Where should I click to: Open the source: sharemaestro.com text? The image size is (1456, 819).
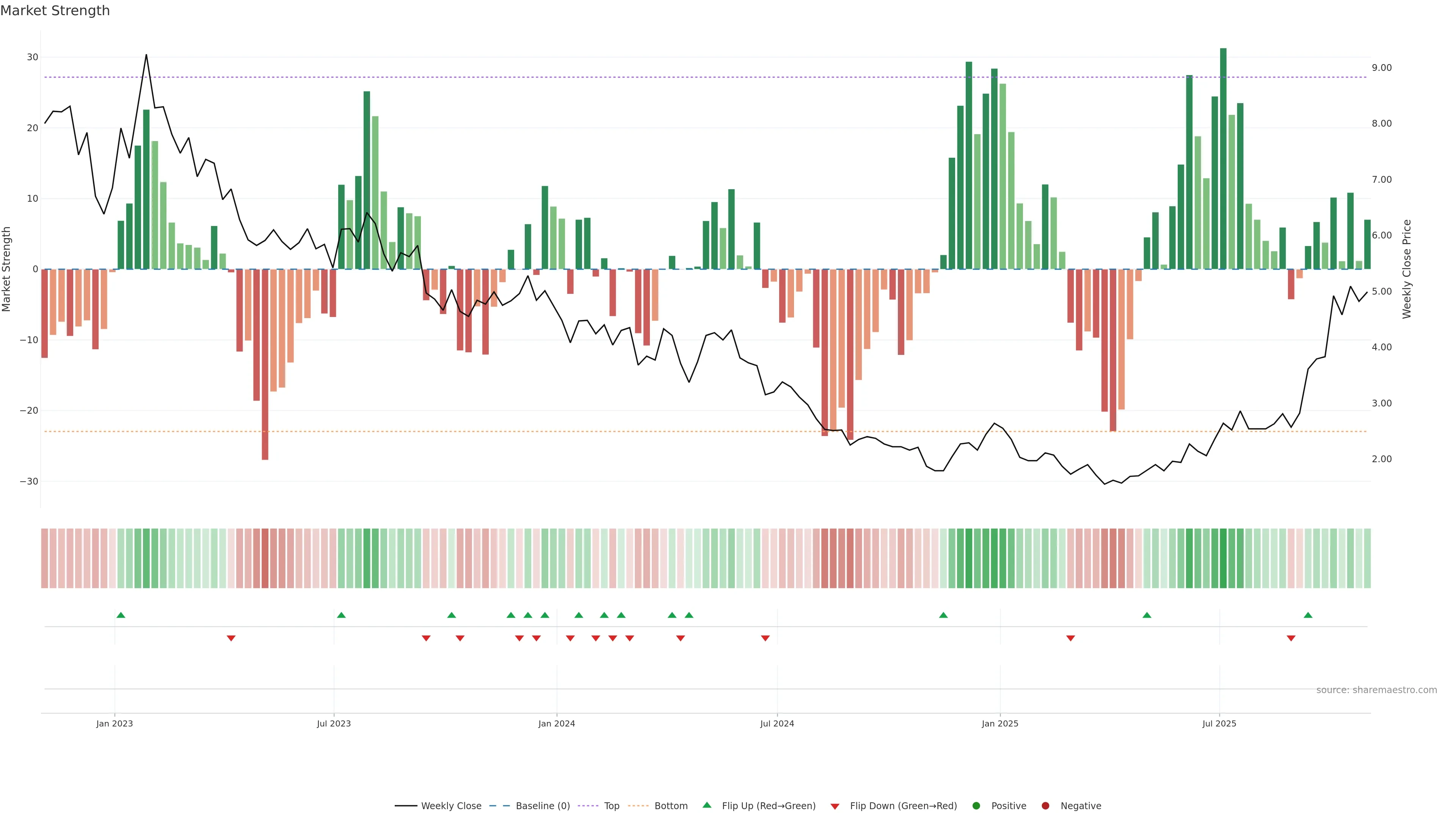click(x=1376, y=690)
